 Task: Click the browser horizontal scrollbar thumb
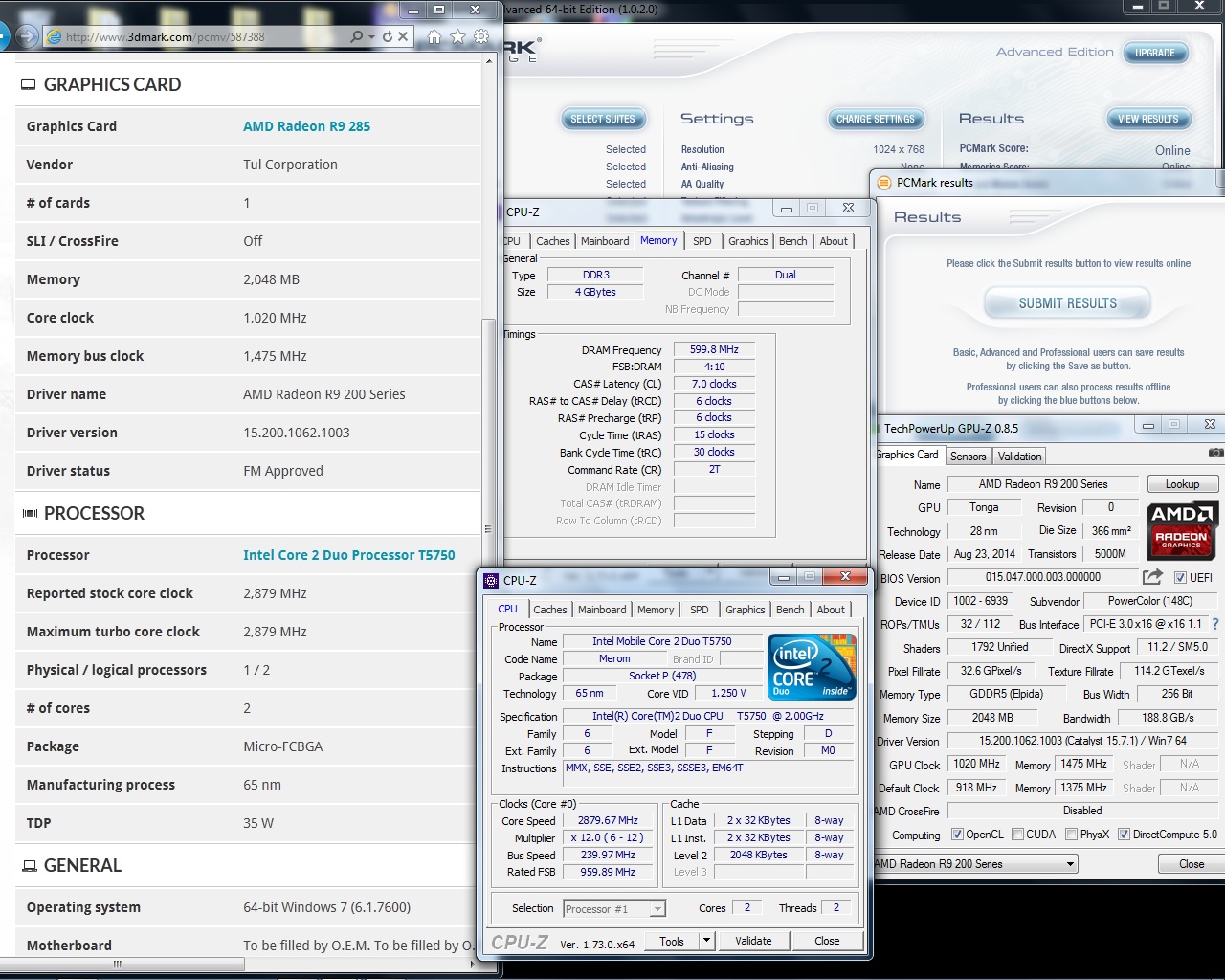(118, 964)
